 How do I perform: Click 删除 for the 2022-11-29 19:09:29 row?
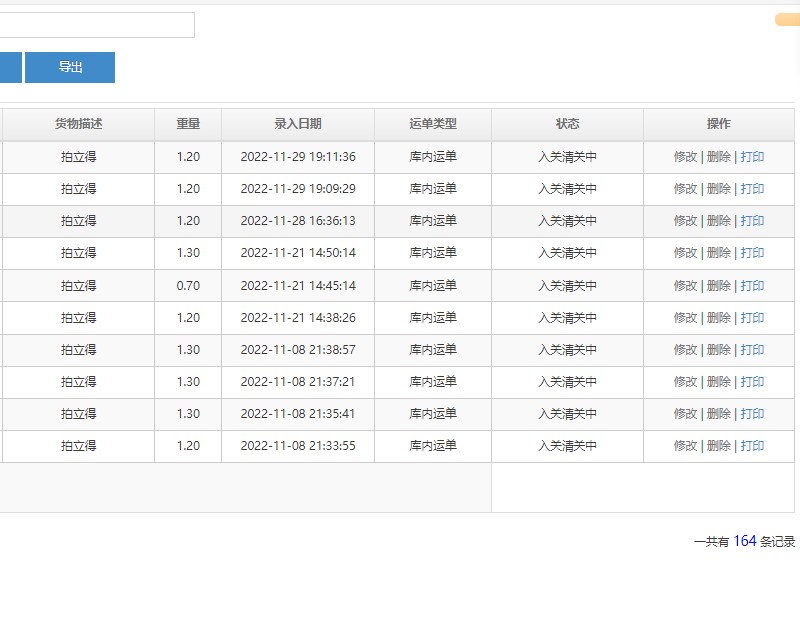[x=718, y=189]
